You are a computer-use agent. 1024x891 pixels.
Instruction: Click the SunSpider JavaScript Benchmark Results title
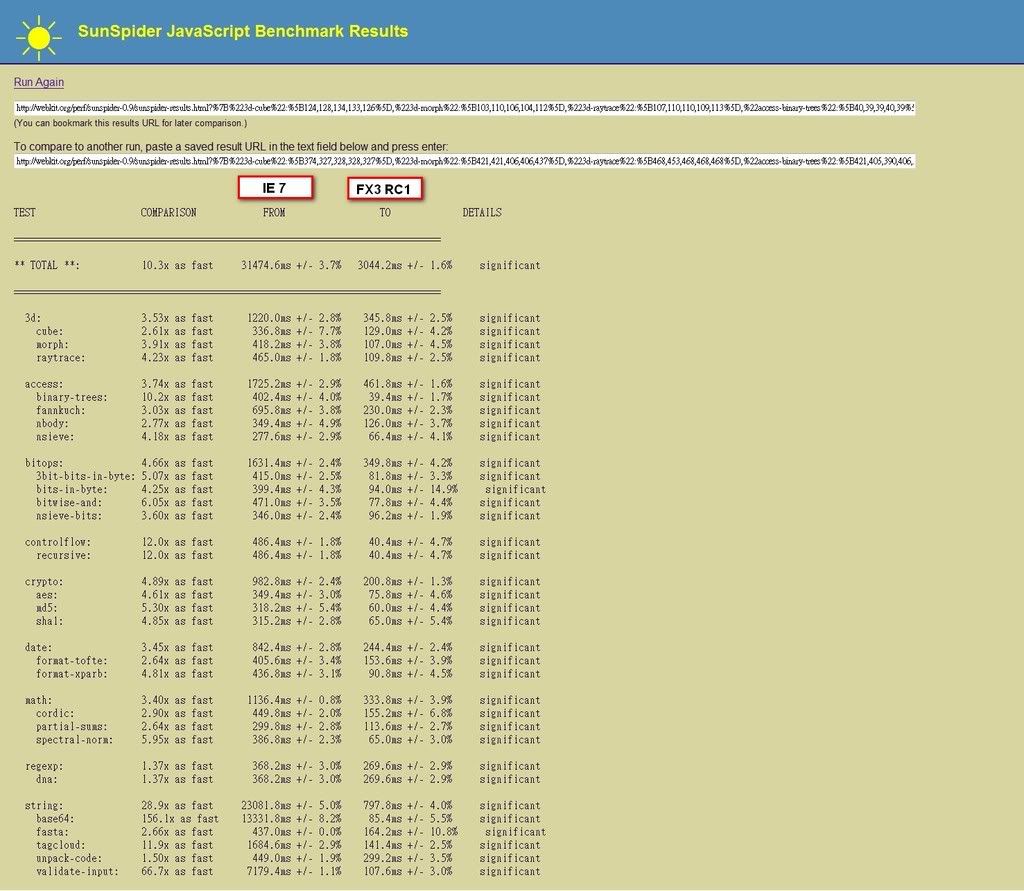[243, 31]
